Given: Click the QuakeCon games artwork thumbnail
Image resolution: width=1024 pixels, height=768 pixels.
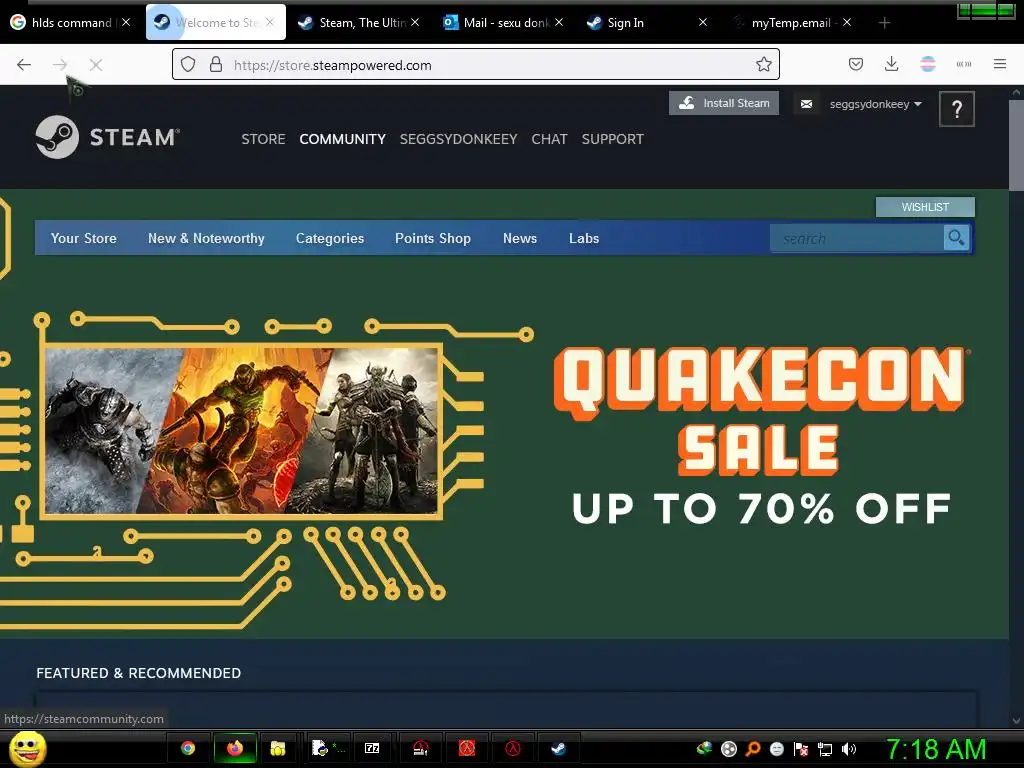Looking at the screenshot, I should (x=242, y=431).
